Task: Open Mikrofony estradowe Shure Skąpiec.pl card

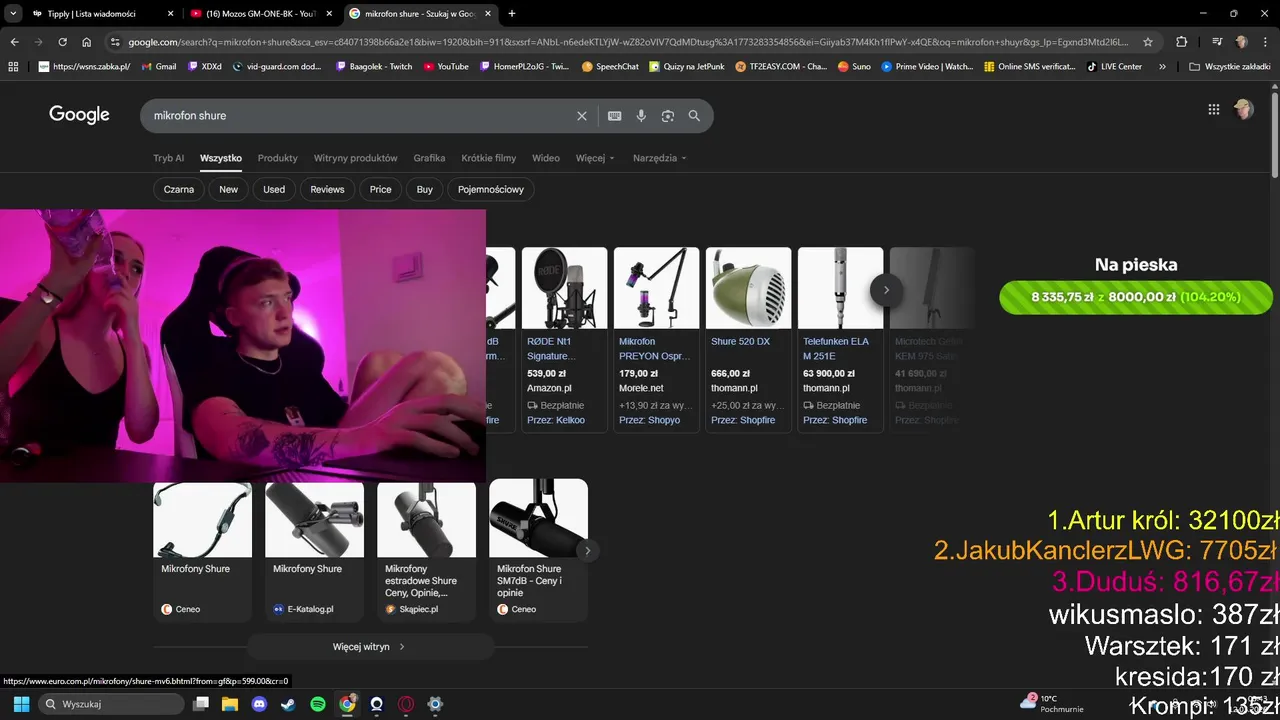Action: tap(426, 550)
